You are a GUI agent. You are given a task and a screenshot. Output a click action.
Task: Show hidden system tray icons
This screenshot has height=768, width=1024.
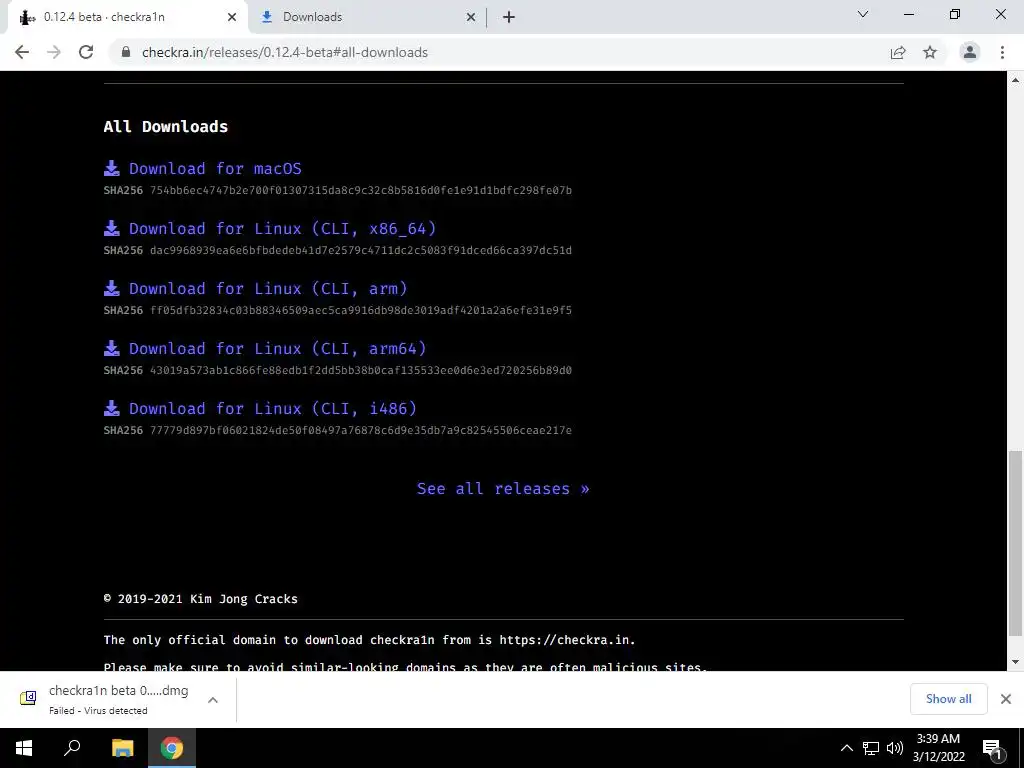click(846, 748)
